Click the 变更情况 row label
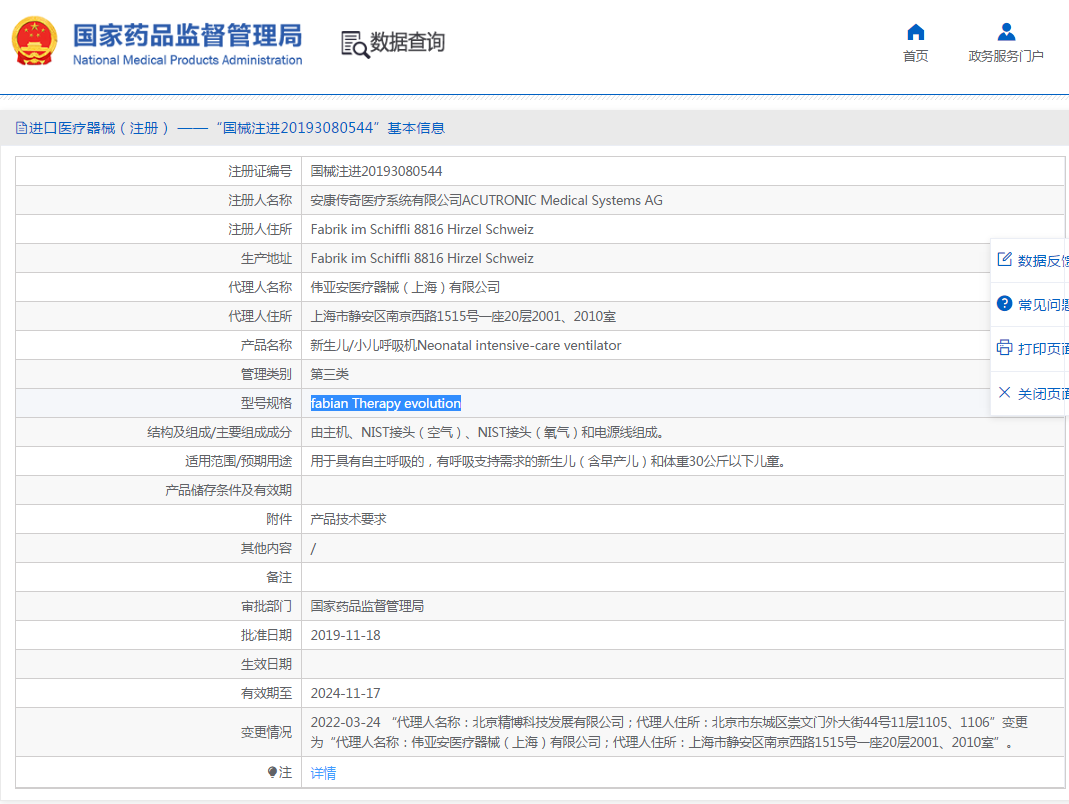The height and width of the screenshot is (804, 1069). (x=266, y=732)
